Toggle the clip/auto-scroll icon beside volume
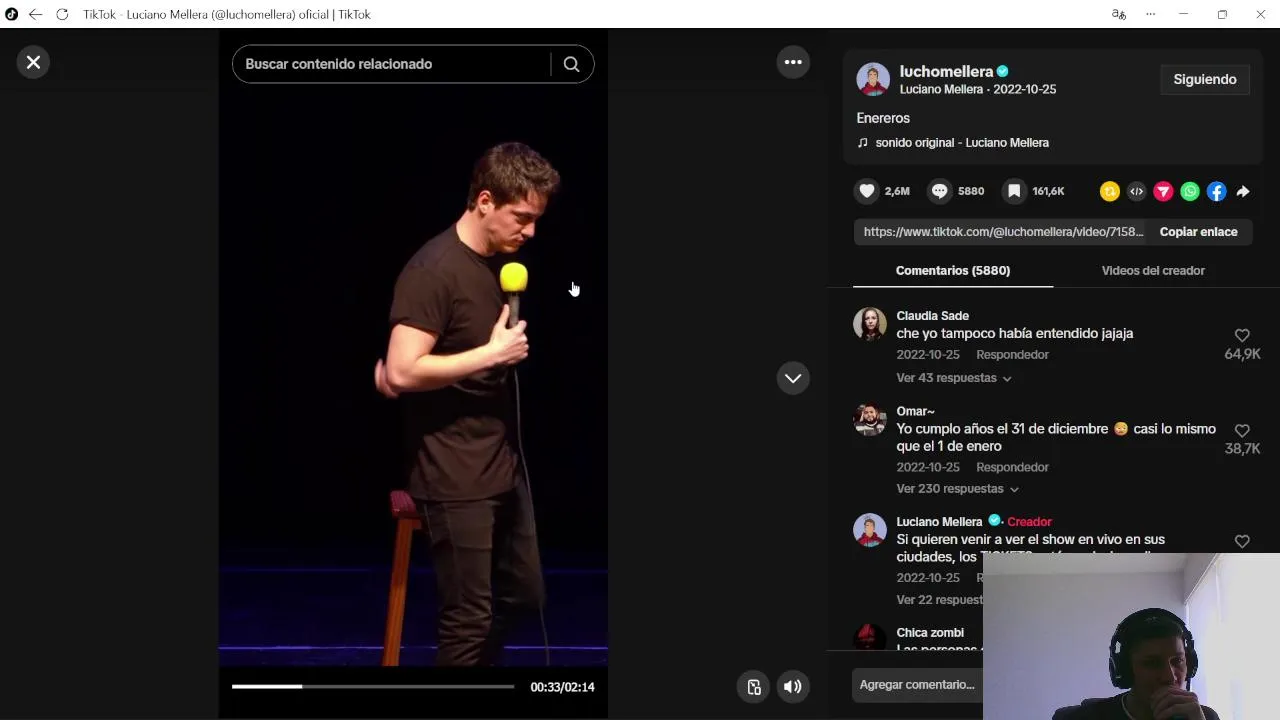The width and height of the screenshot is (1280, 720). (x=754, y=687)
